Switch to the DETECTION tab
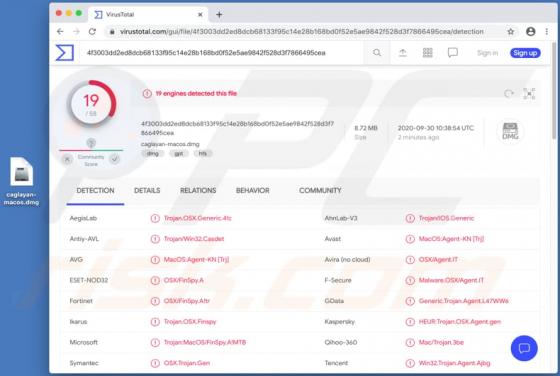The width and height of the screenshot is (560, 376). pos(95,191)
